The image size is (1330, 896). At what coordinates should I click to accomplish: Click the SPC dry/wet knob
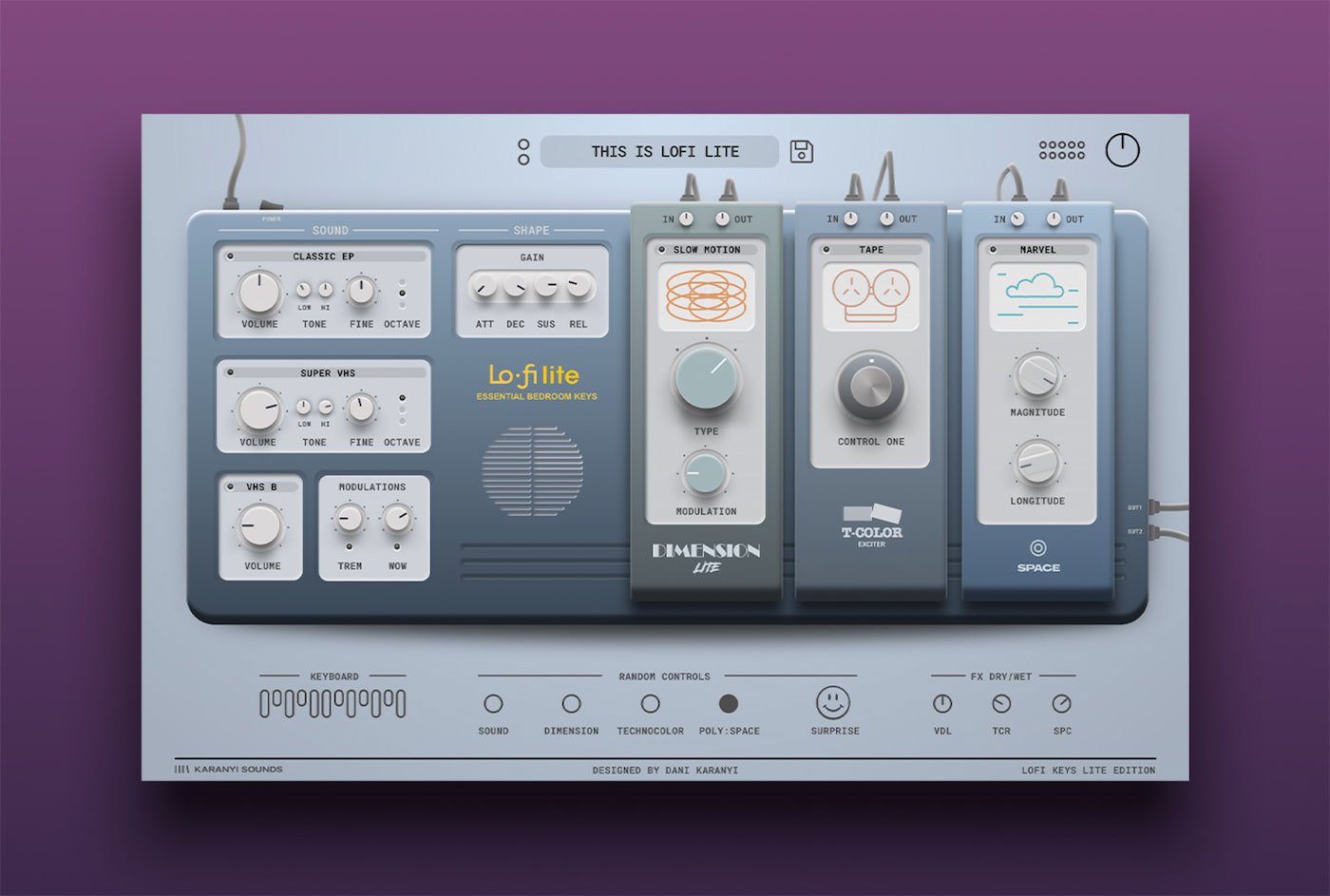click(1061, 704)
